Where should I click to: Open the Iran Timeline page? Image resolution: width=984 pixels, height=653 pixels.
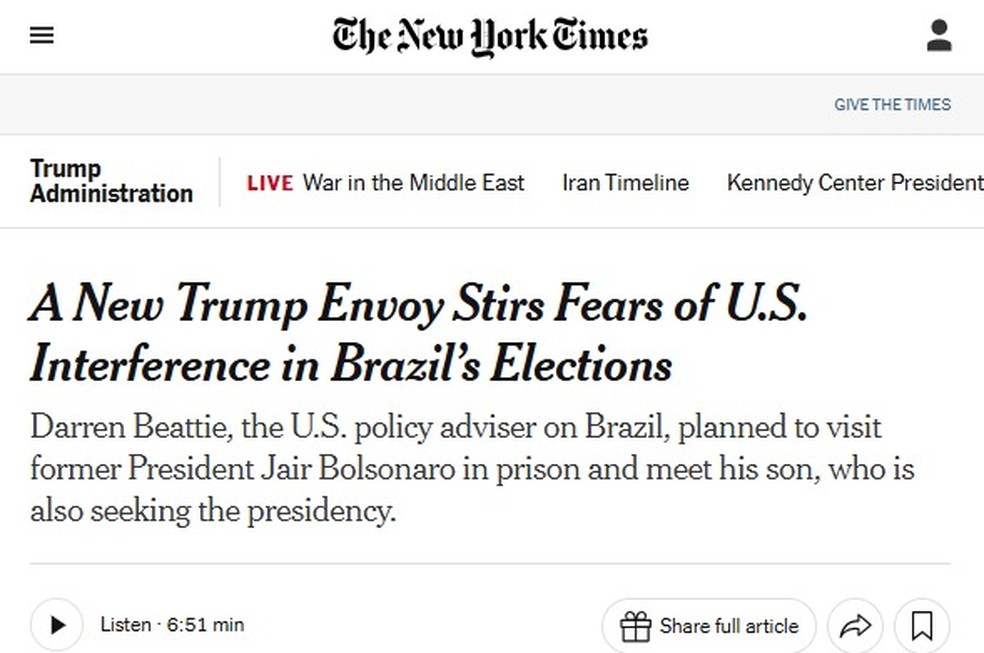625,183
